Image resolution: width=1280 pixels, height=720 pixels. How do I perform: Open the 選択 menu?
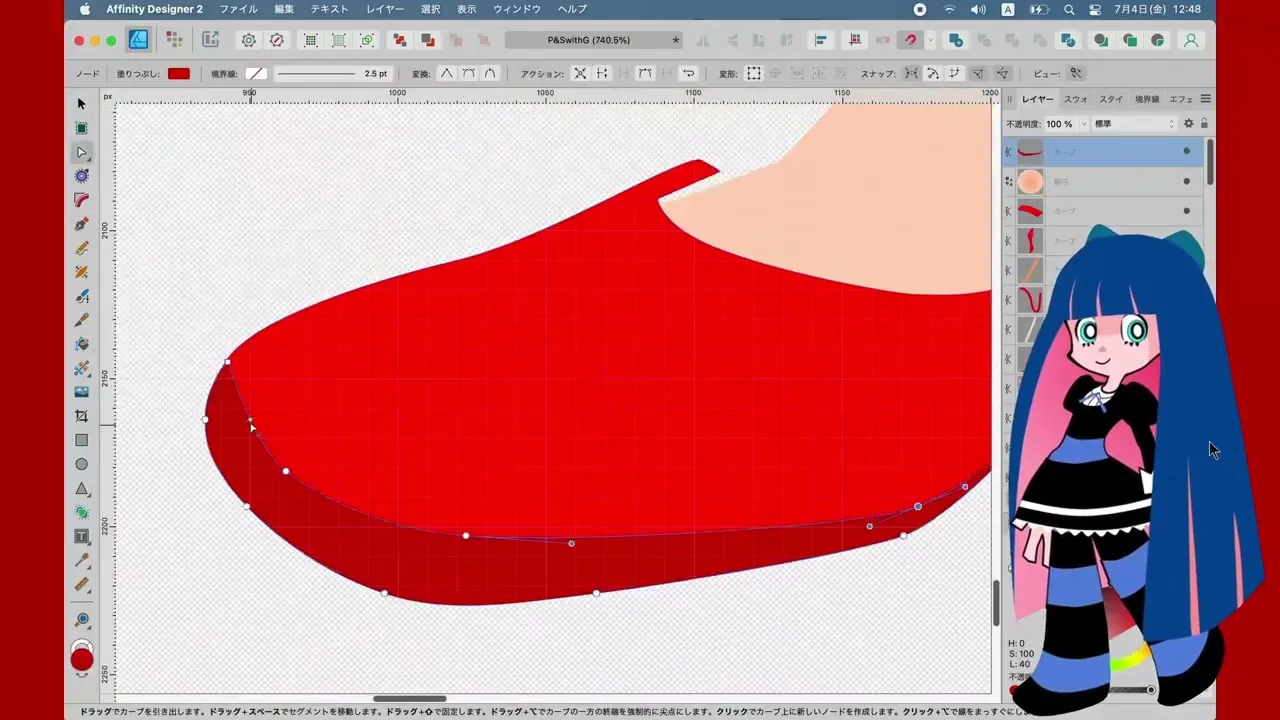tap(430, 9)
